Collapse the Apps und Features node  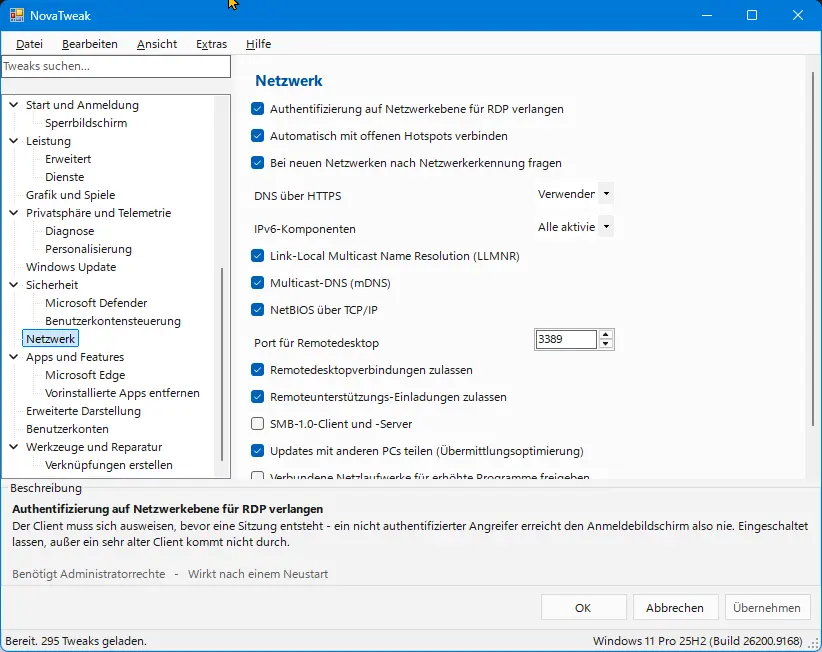pyautogui.click(x=14, y=357)
